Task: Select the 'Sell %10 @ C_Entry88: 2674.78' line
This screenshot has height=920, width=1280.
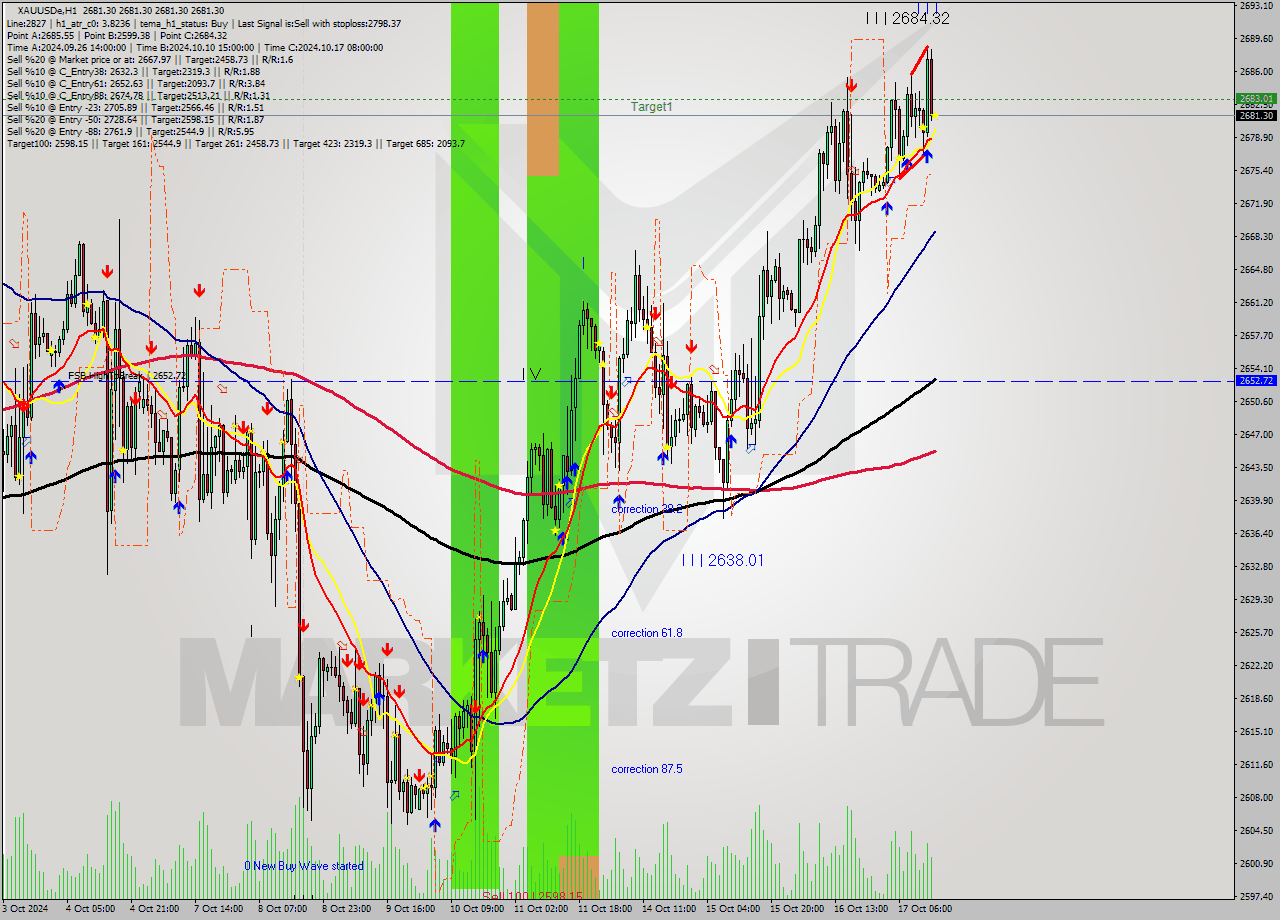Action: pos(139,95)
